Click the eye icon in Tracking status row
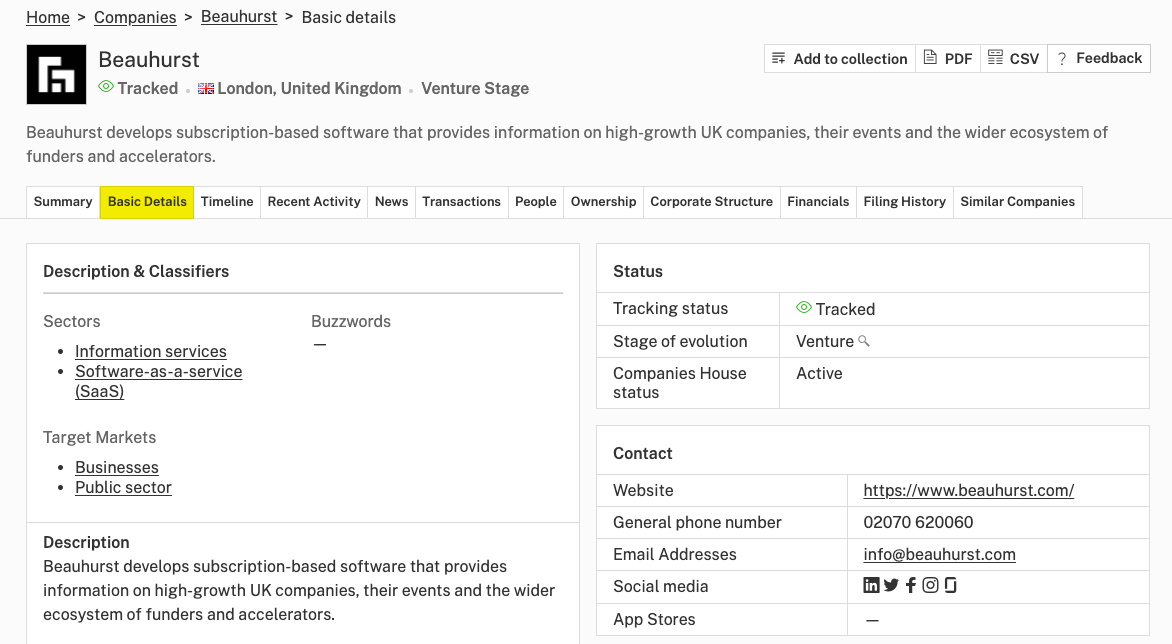This screenshot has height=644, width=1172. click(x=804, y=308)
